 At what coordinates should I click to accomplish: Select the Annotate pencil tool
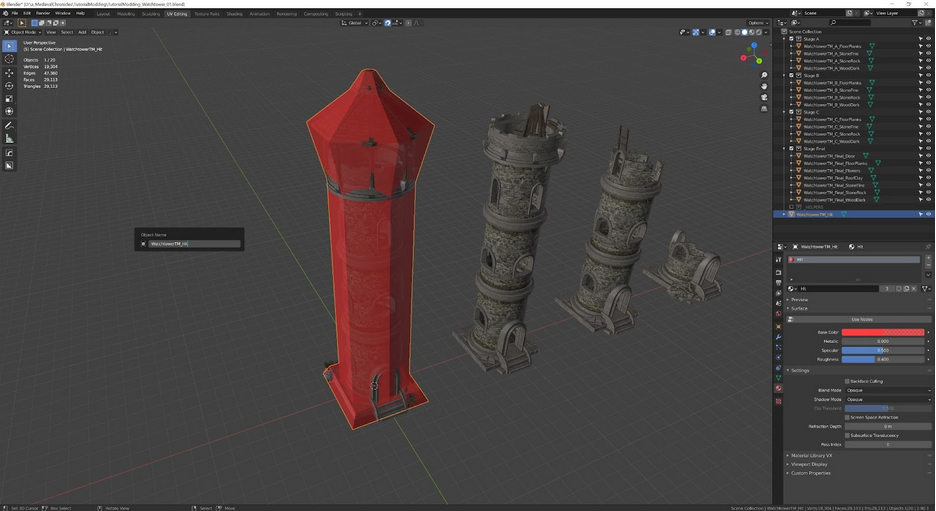point(9,126)
